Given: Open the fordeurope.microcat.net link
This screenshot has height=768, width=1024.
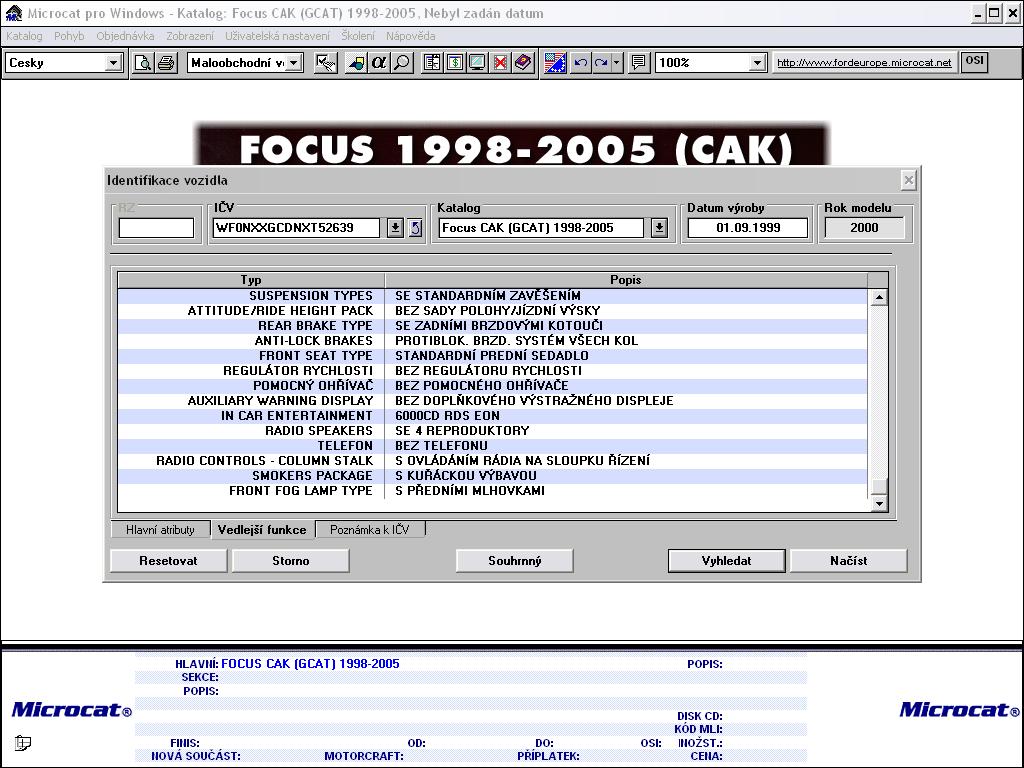Looking at the screenshot, I should click(x=864, y=63).
